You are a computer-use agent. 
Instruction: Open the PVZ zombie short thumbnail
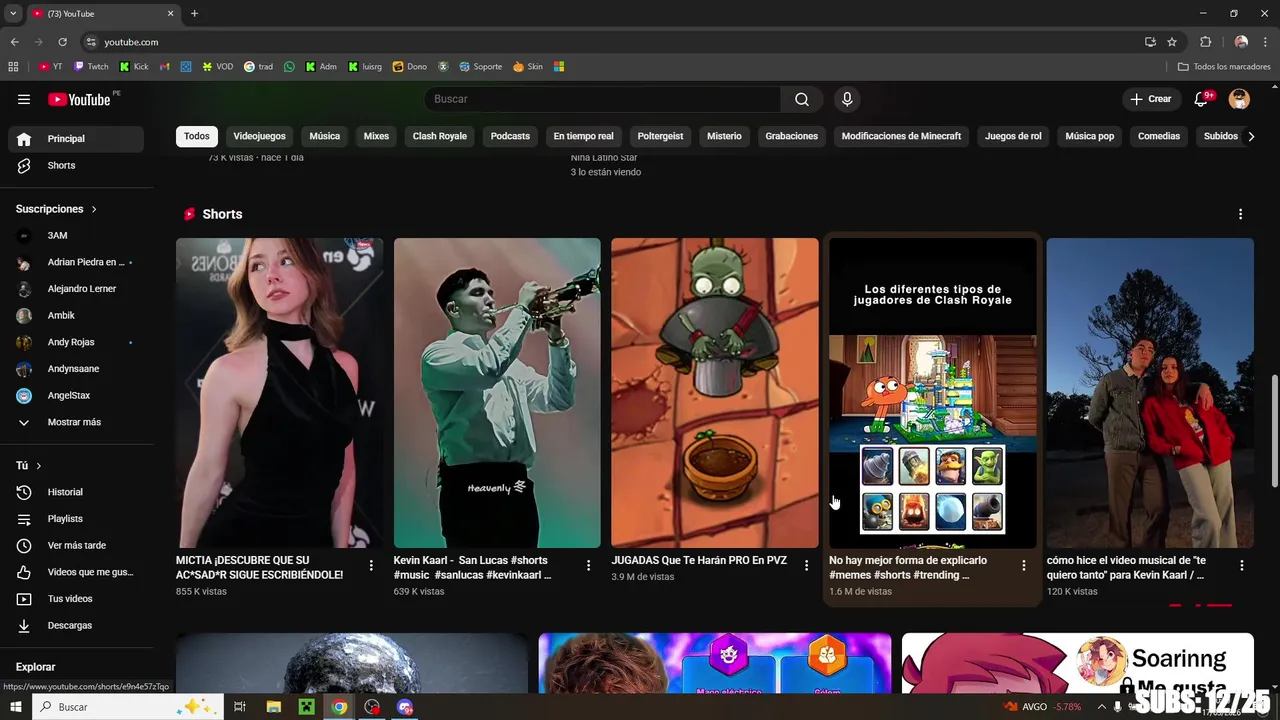click(x=715, y=393)
